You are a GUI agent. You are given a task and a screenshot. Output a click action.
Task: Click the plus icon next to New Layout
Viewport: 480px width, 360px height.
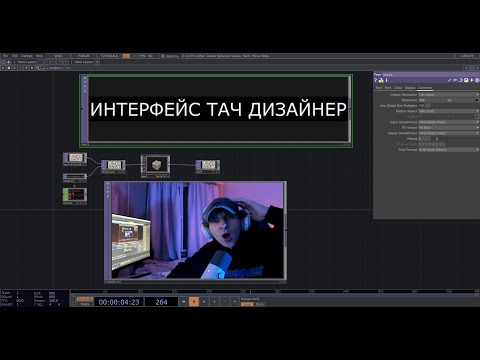97,62
